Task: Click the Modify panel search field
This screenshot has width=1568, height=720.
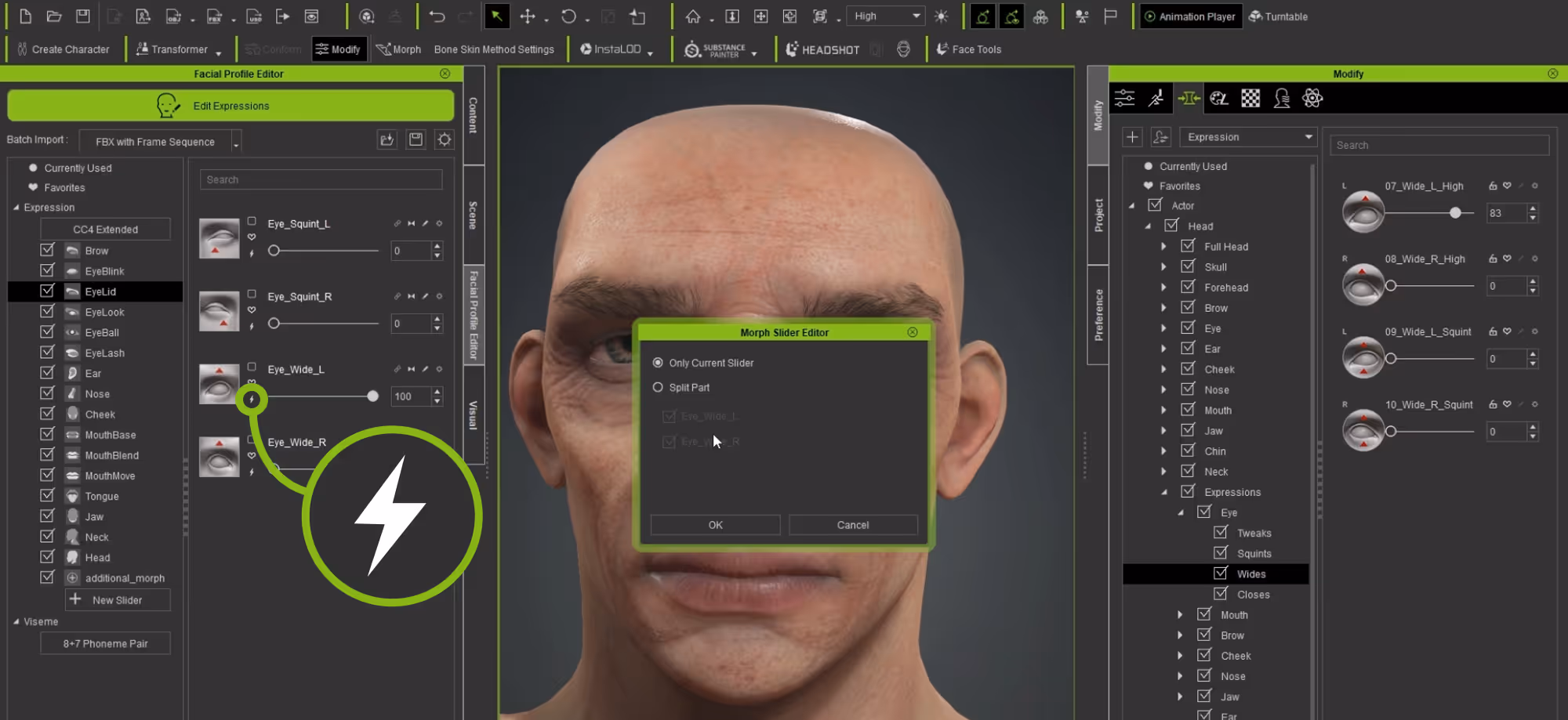Action: pyautogui.click(x=1439, y=145)
